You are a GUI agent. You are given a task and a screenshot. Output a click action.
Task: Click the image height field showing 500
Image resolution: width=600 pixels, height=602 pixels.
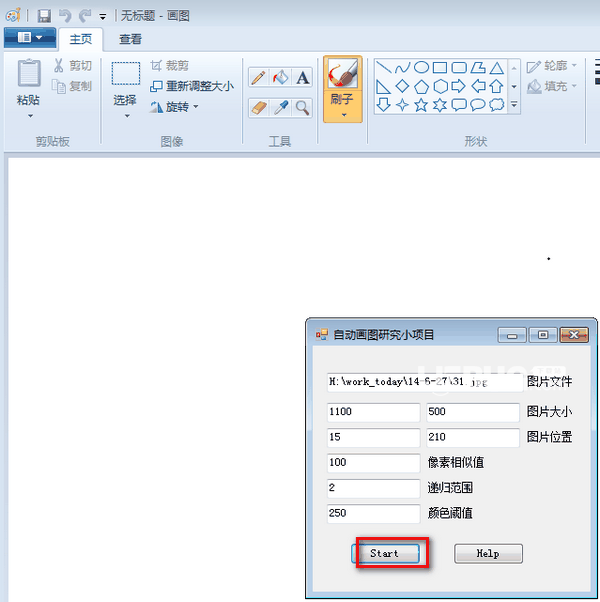473,412
